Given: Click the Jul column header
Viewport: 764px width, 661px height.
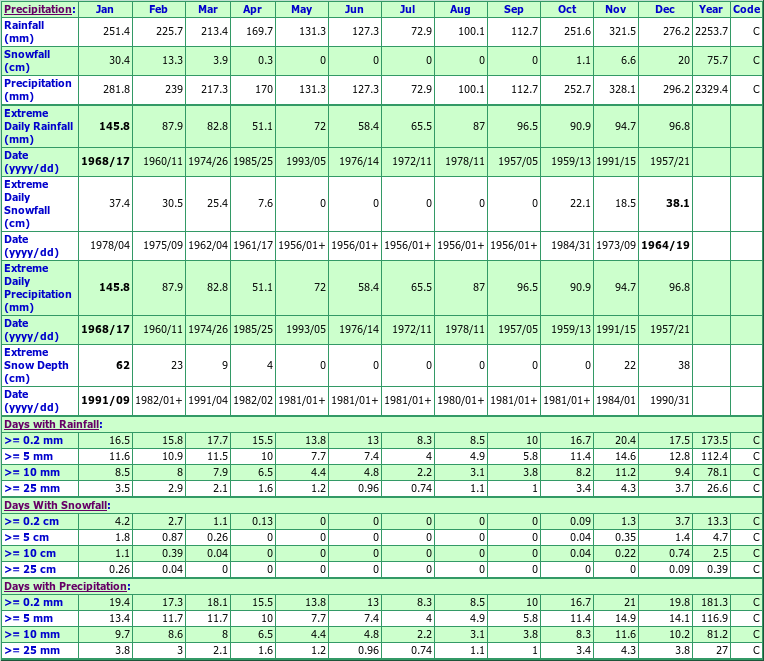Looking at the screenshot, I should click(x=407, y=9).
